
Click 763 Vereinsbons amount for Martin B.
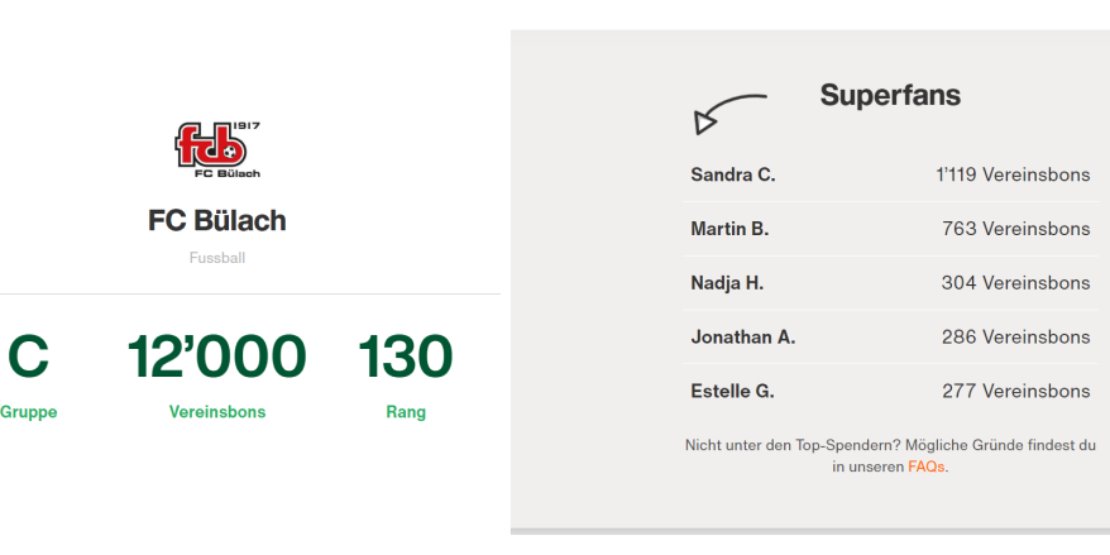tap(1016, 229)
